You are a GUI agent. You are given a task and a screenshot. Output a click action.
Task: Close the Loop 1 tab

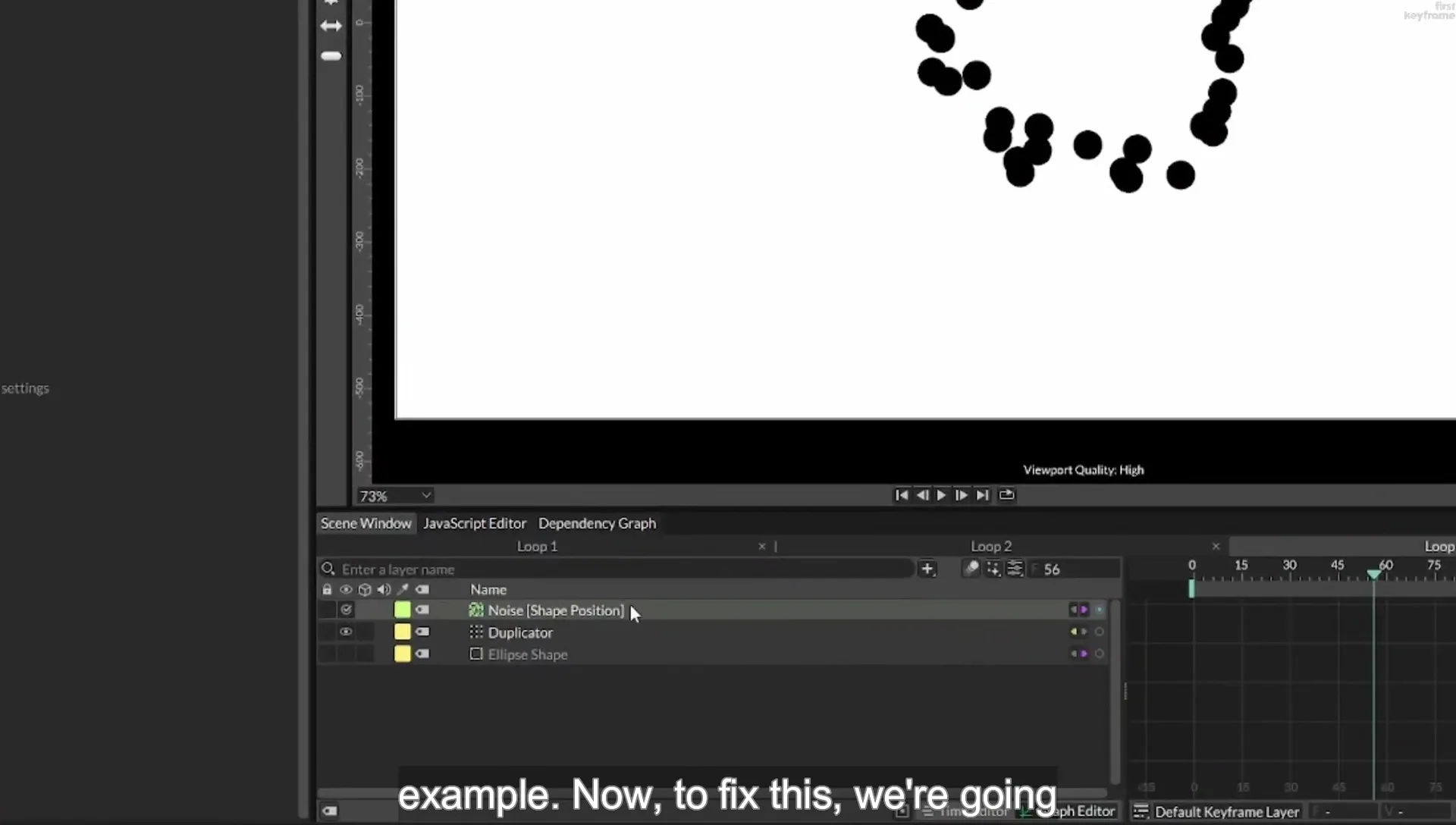(x=762, y=546)
